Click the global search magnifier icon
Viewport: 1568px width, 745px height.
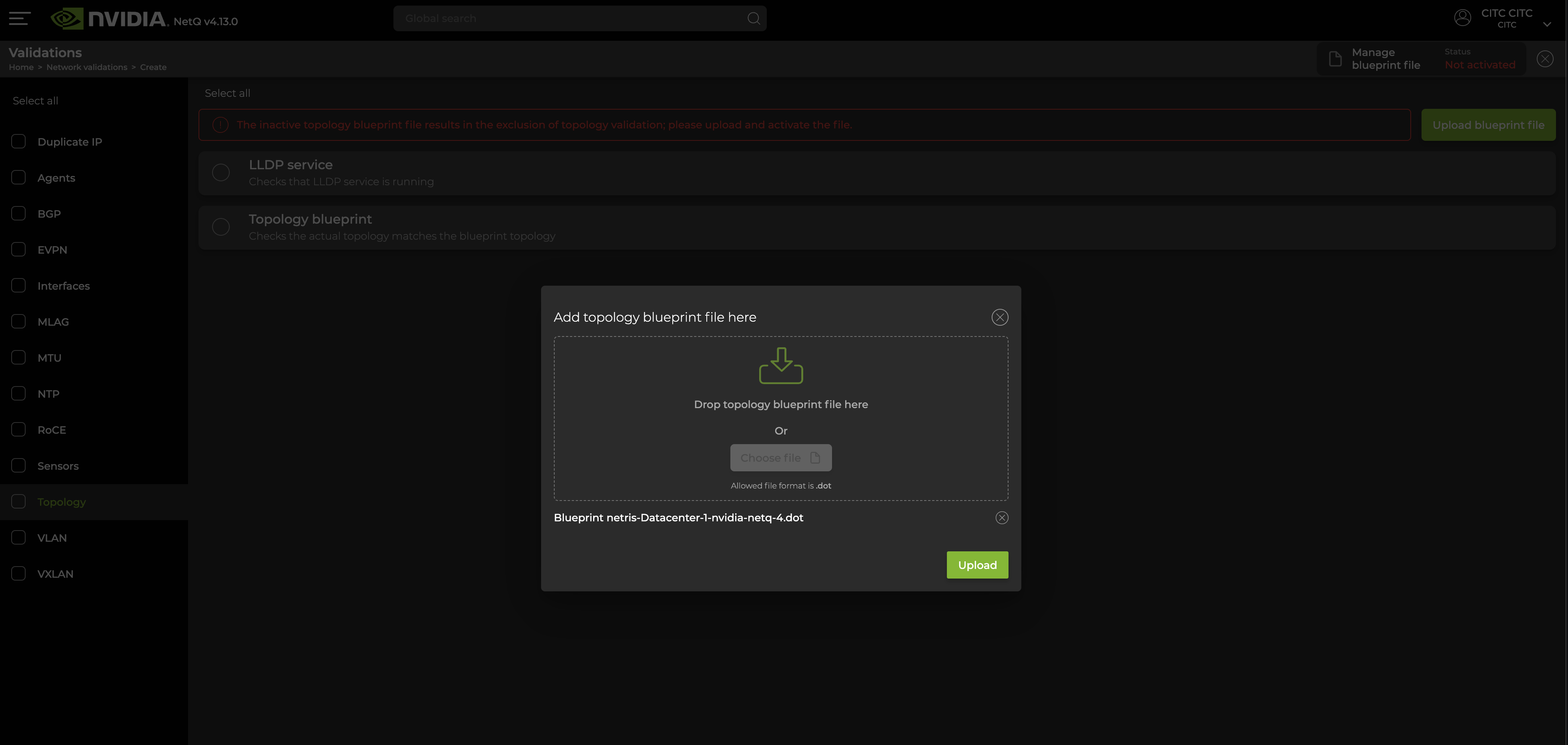pyautogui.click(x=754, y=19)
